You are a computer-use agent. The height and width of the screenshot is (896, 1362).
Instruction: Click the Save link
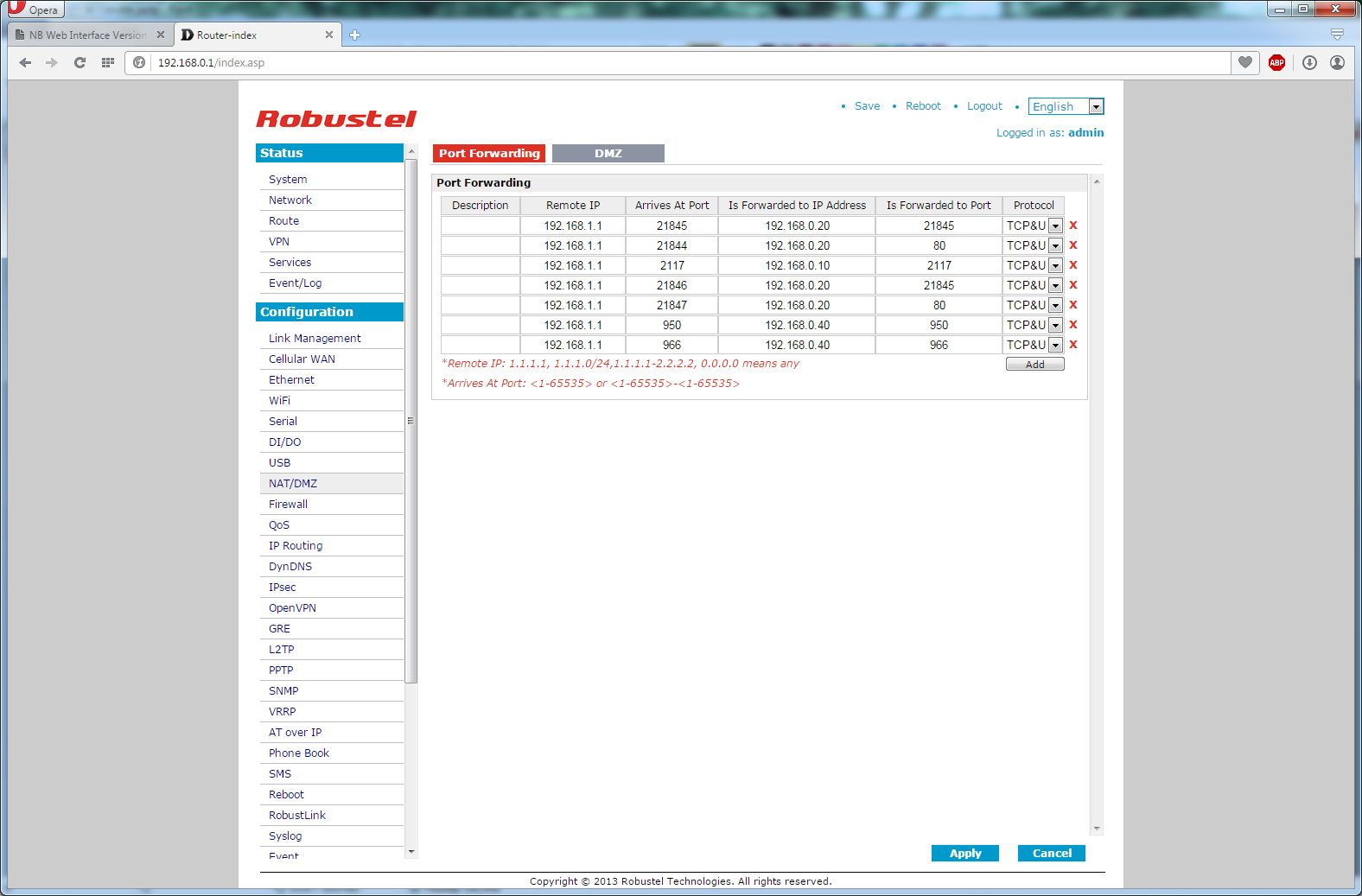coord(867,106)
